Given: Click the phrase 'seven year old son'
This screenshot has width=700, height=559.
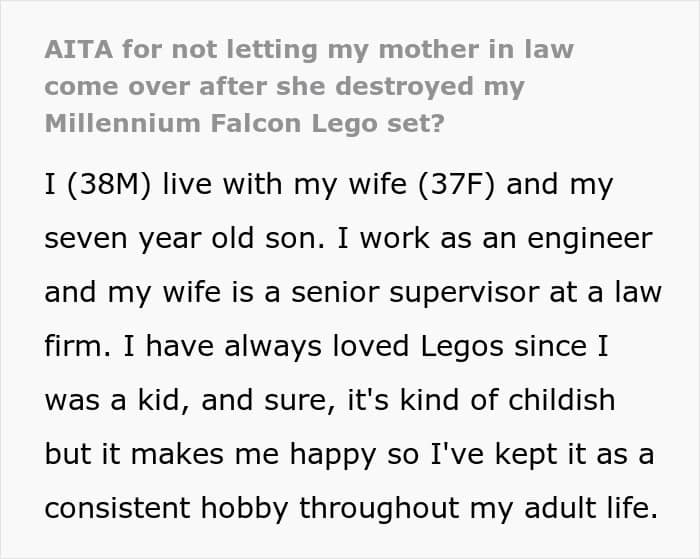Looking at the screenshot, I should pos(184,239).
